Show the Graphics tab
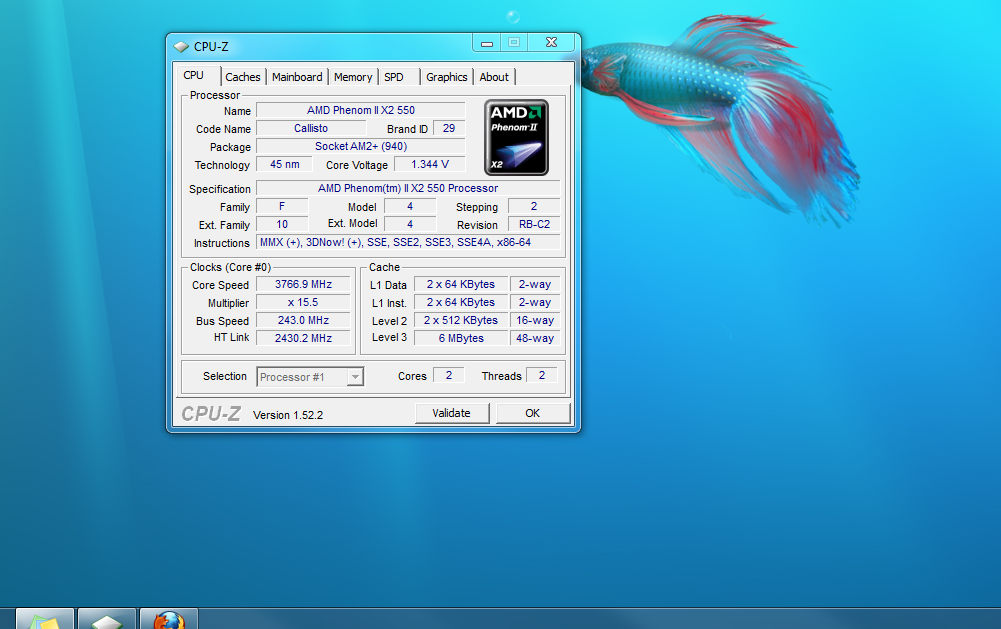 (446, 77)
